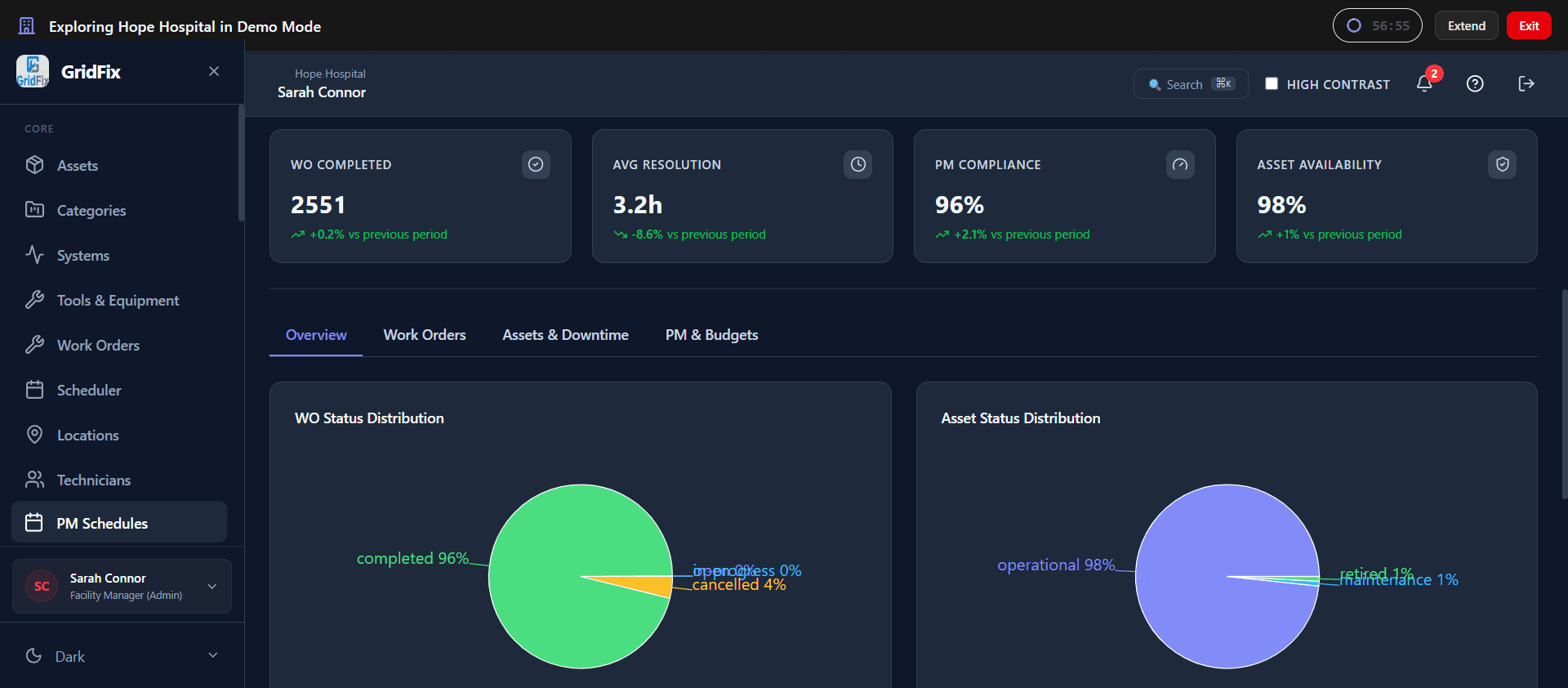Image resolution: width=1568 pixels, height=688 pixels.
Task: Click the "96%" PM compliance value
Action: coord(960,205)
